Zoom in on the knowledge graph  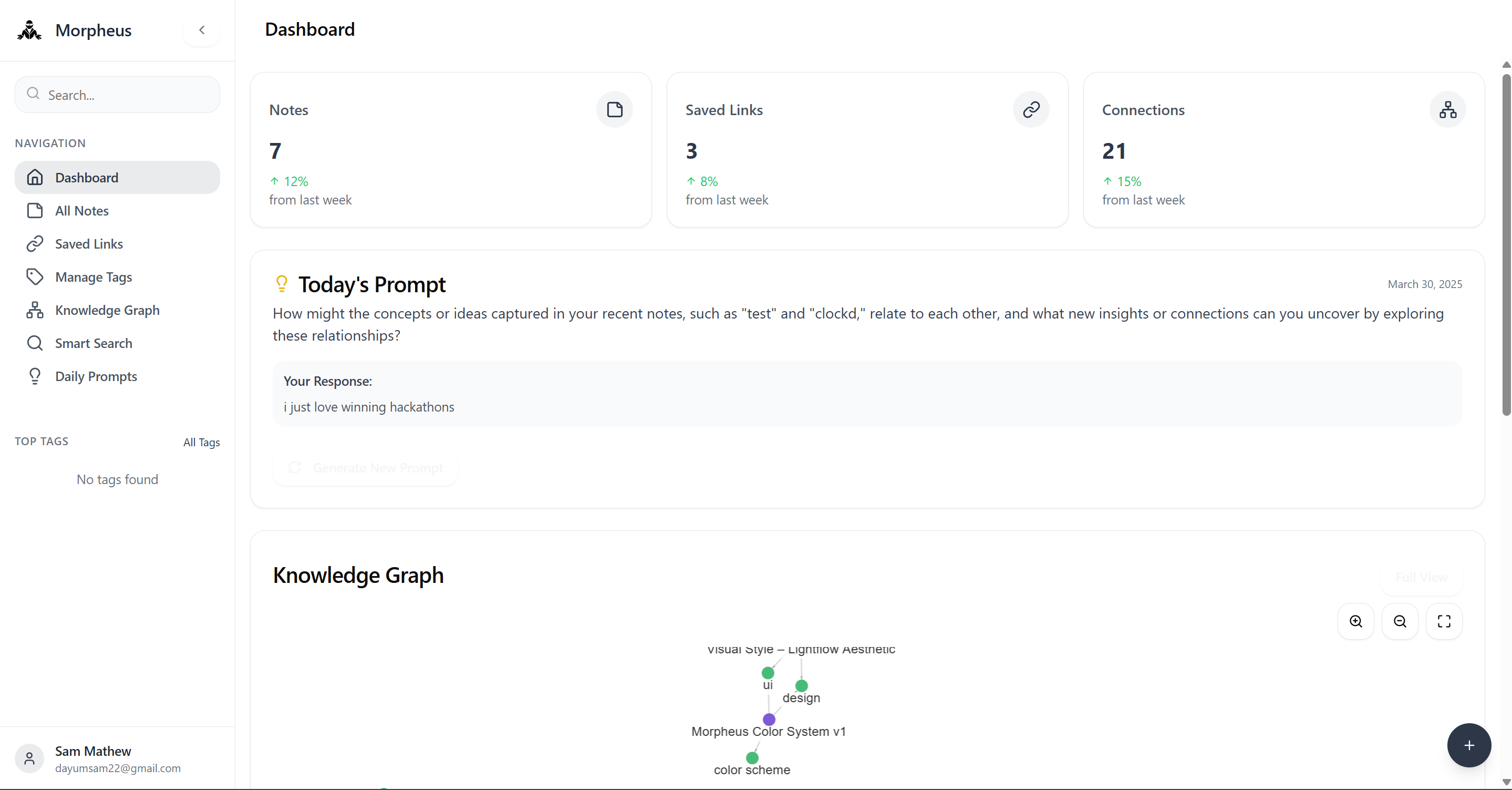(1355, 621)
